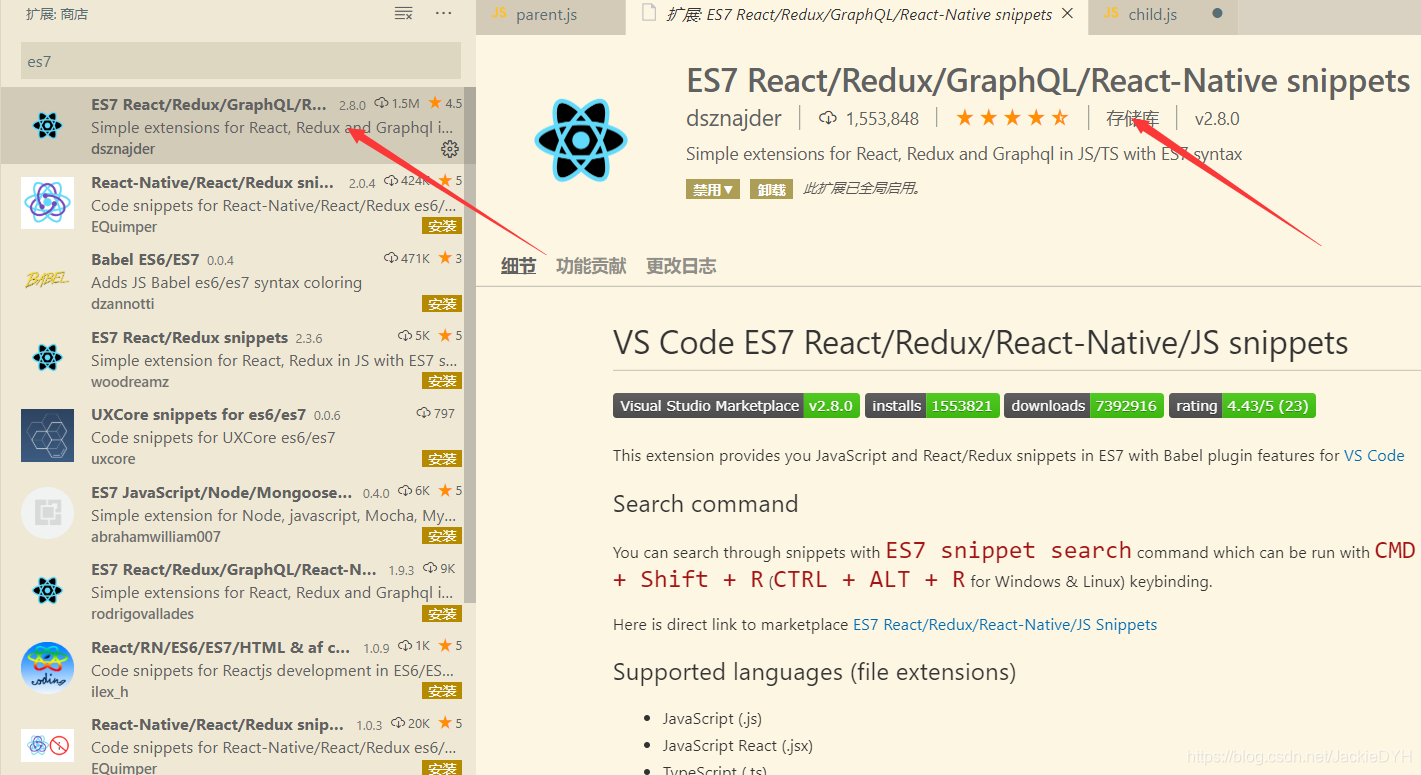Click the 卸载 uninstall button
The image size is (1421, 775).
click(x=771, y=189)
